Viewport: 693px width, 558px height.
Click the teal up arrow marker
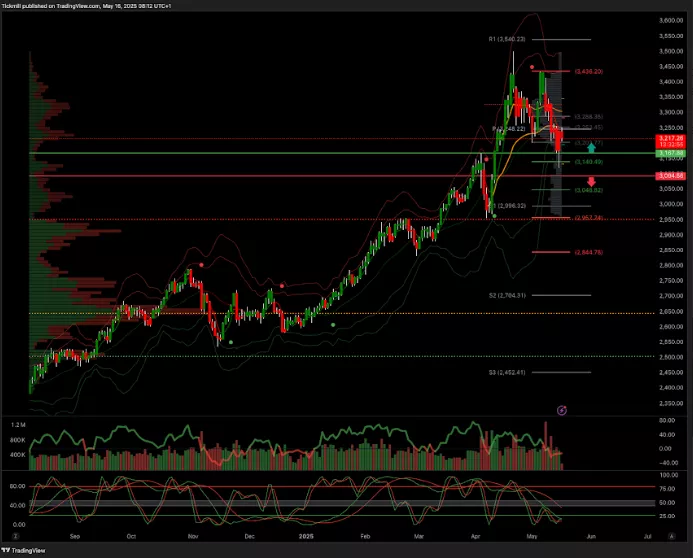pos(592,147)
